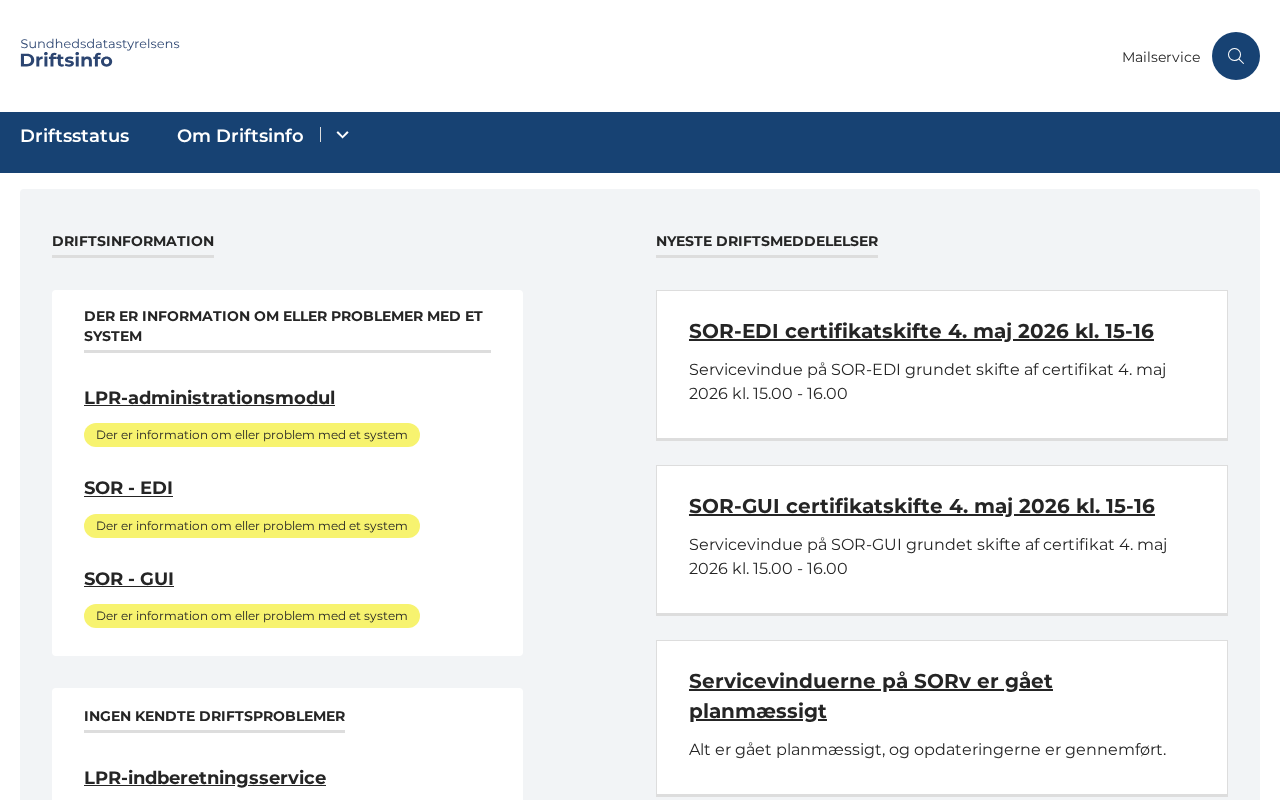Click the Driftsinformation section heading
The image size is (1280, 800).
point(133,241)
